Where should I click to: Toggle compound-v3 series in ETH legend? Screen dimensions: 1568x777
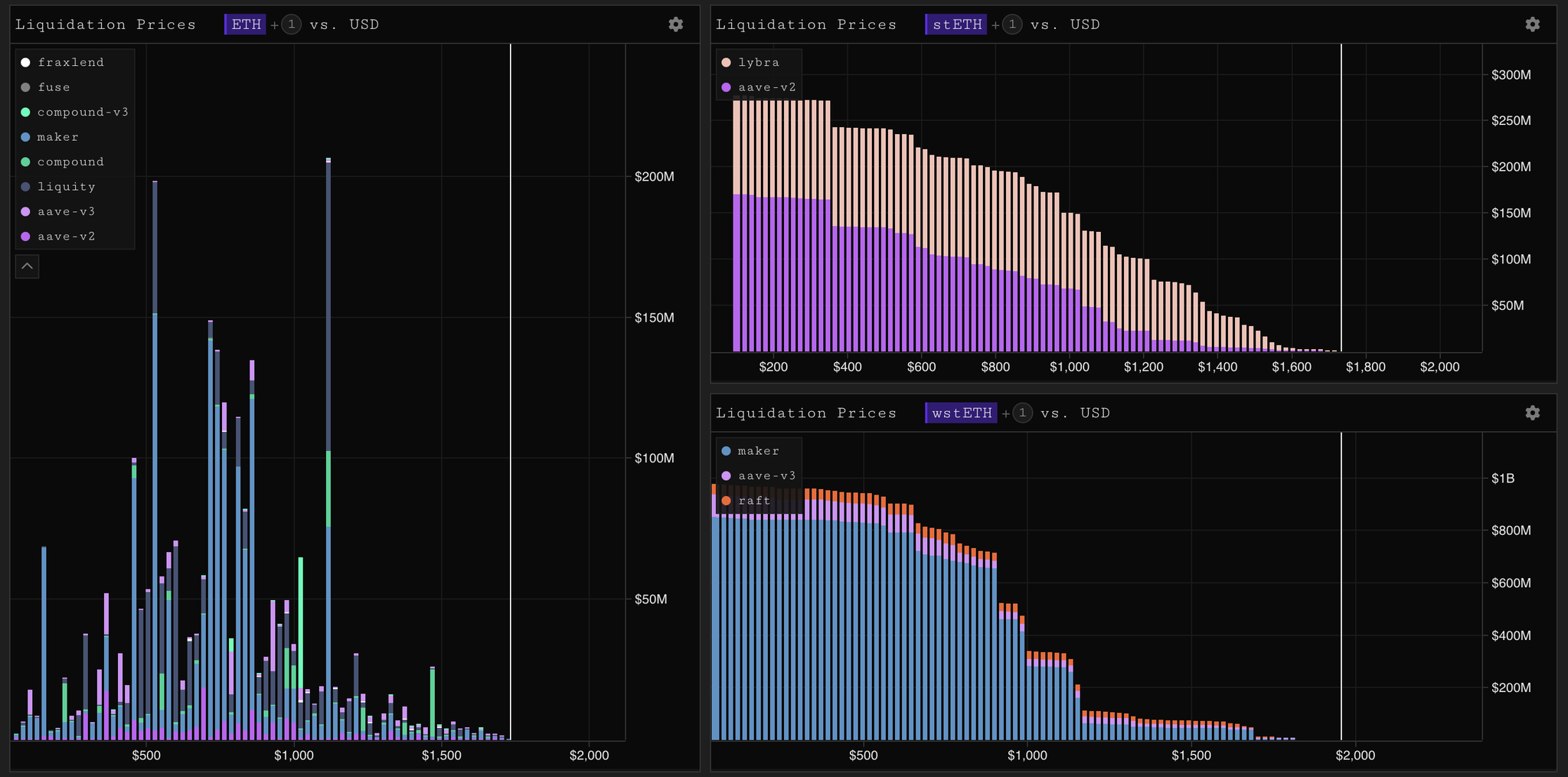click(74, 112)
